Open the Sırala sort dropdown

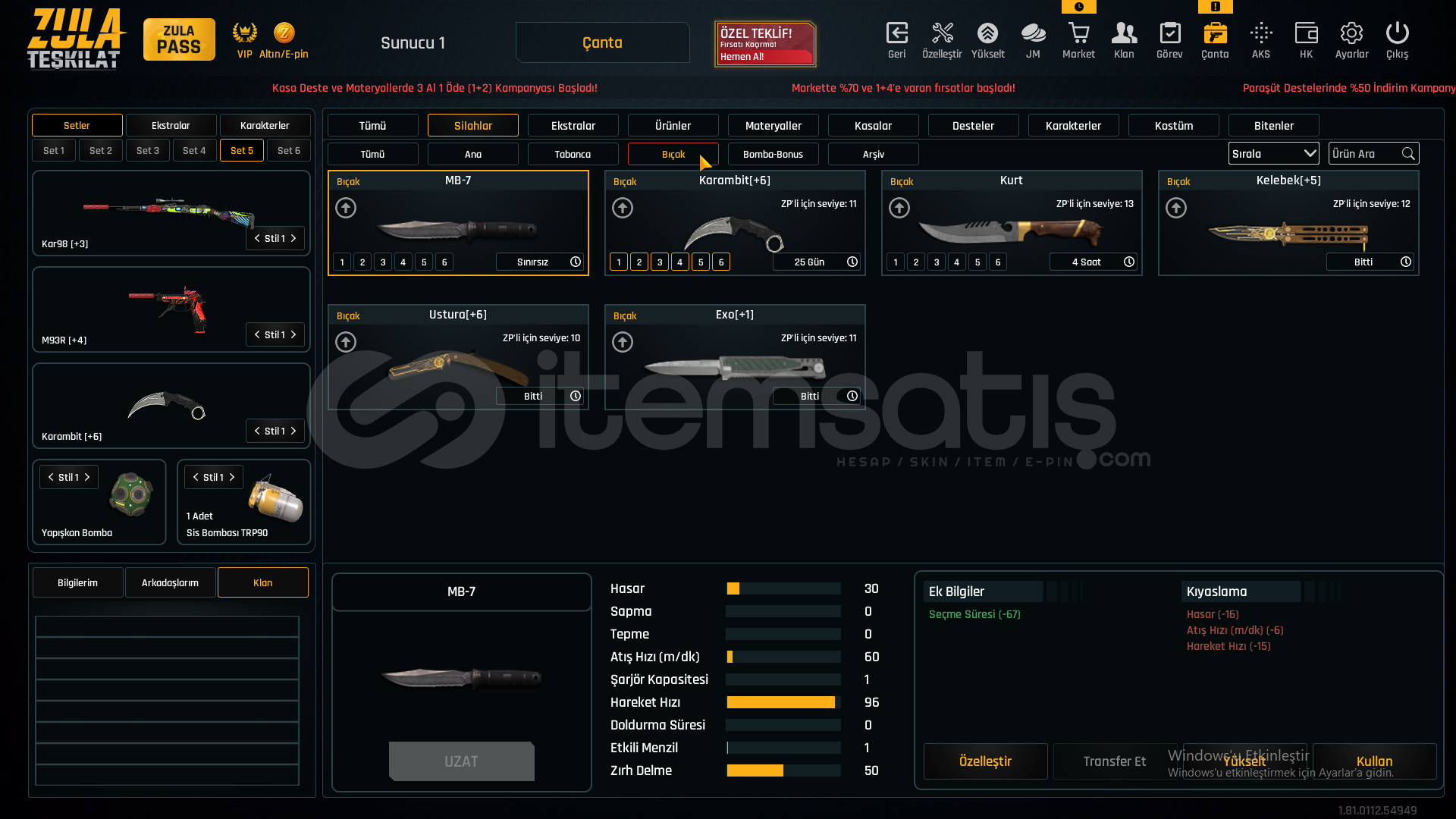1273,154
